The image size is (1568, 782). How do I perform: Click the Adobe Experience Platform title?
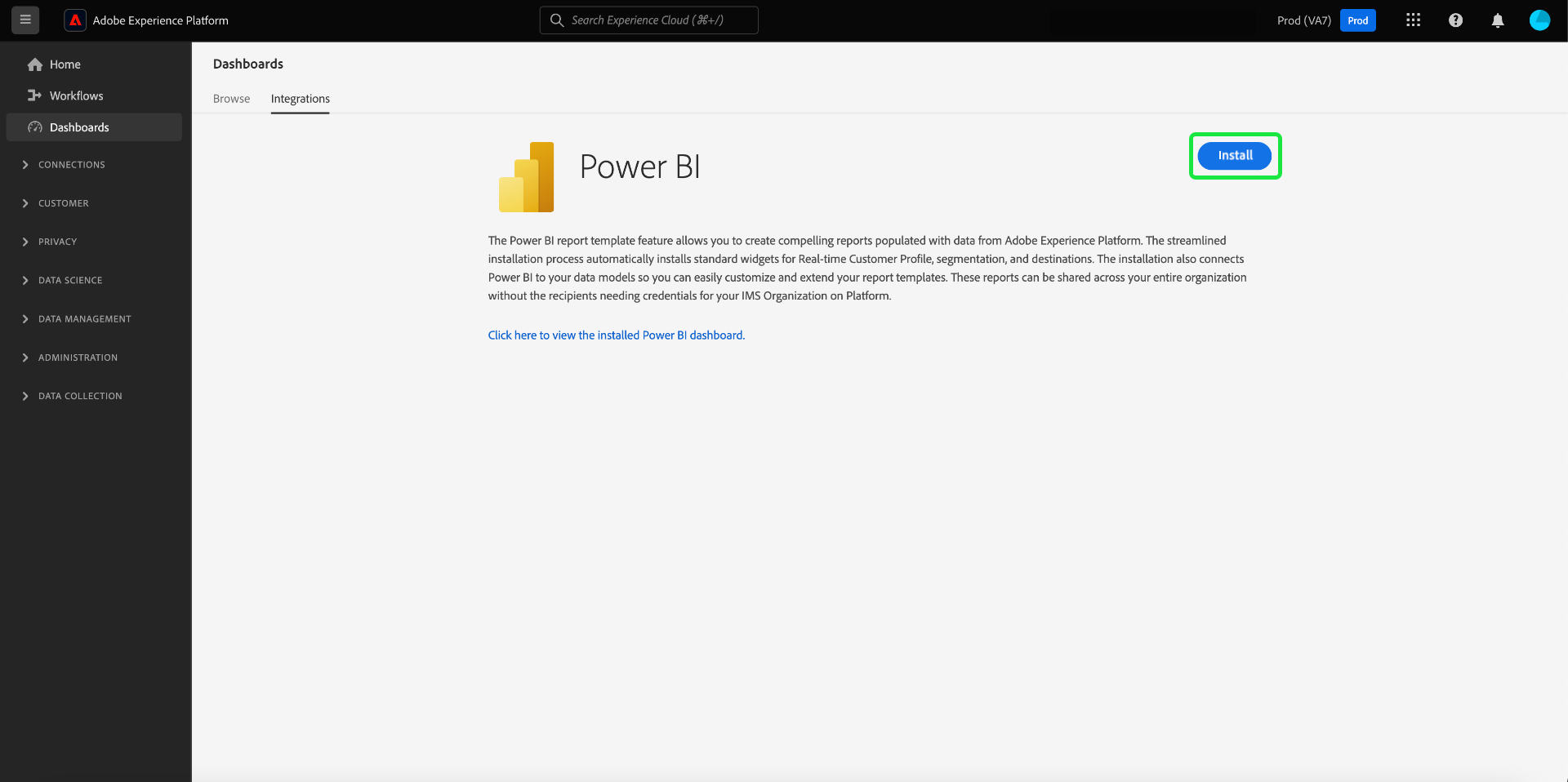click(x=161, y=20)
